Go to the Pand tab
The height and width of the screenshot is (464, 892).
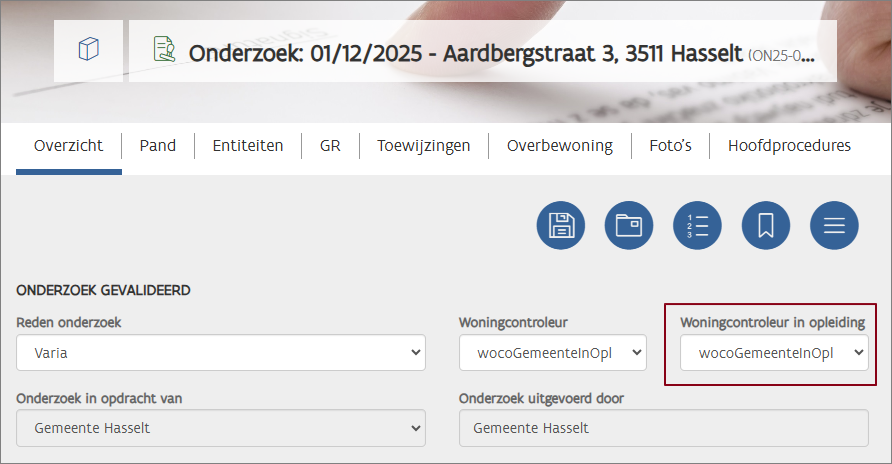[158, 146]
